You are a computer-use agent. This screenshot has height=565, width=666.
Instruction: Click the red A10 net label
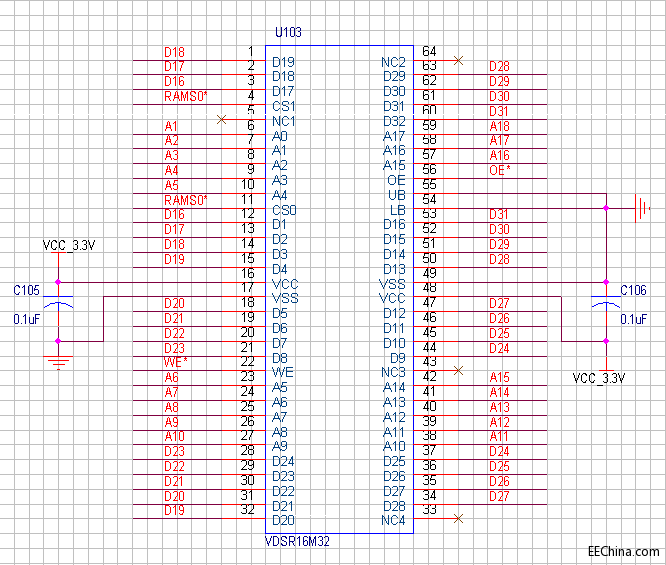tap(175, 436)
